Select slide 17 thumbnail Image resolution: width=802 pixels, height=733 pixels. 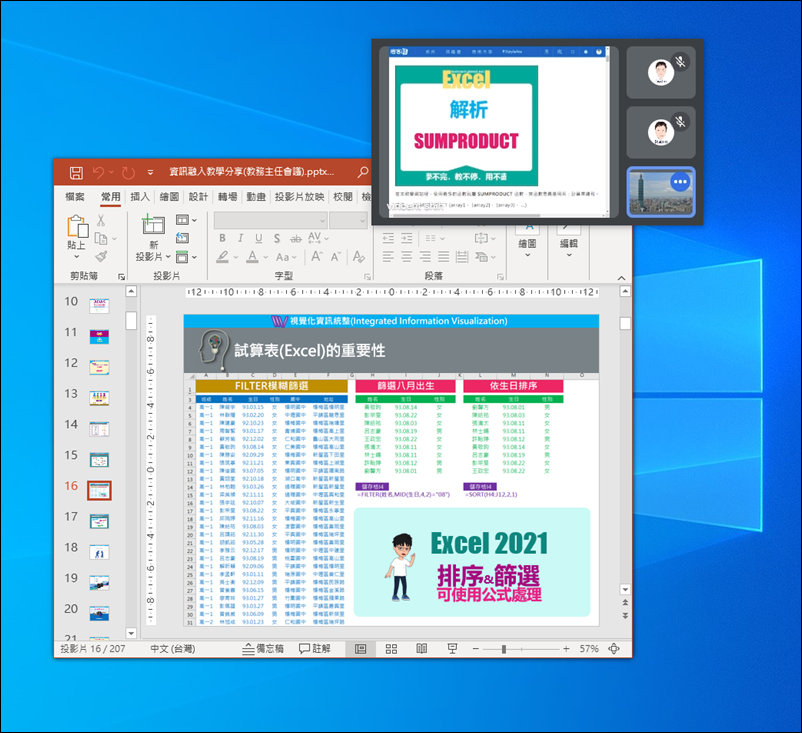[x=99, y=521]
